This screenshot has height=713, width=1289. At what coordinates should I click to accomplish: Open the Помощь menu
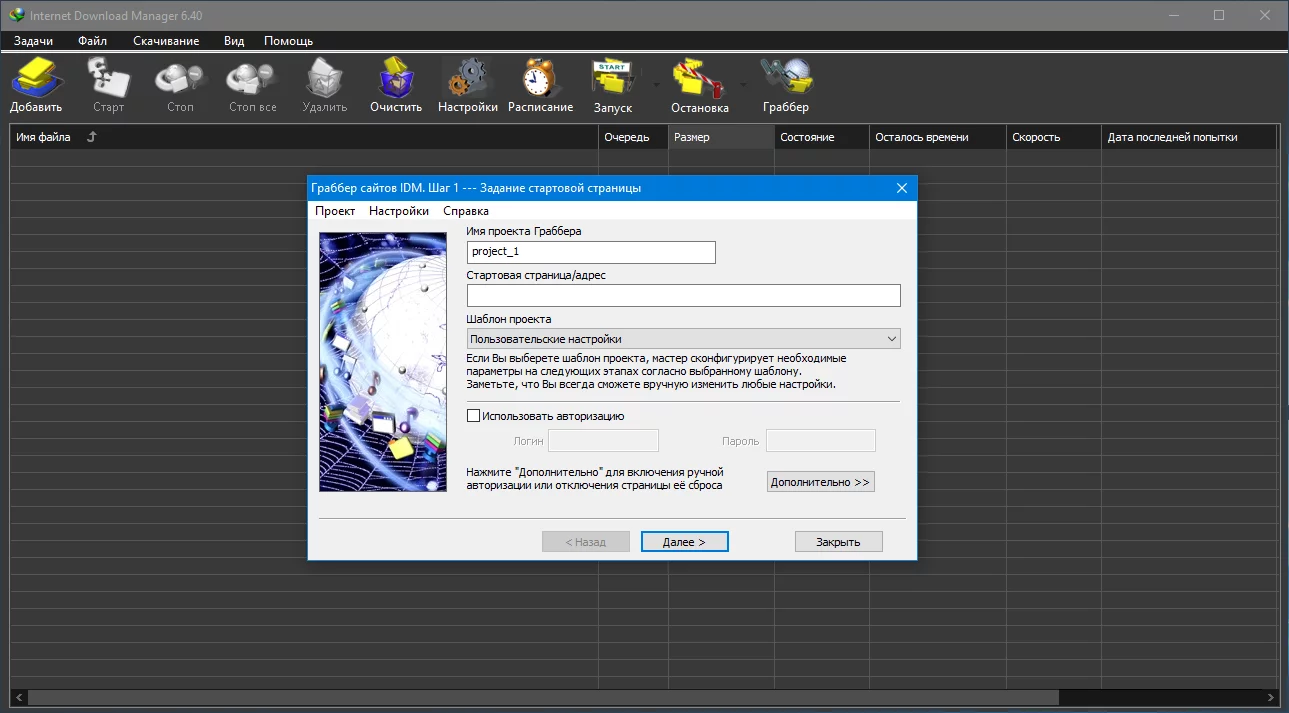click(288, 41)
